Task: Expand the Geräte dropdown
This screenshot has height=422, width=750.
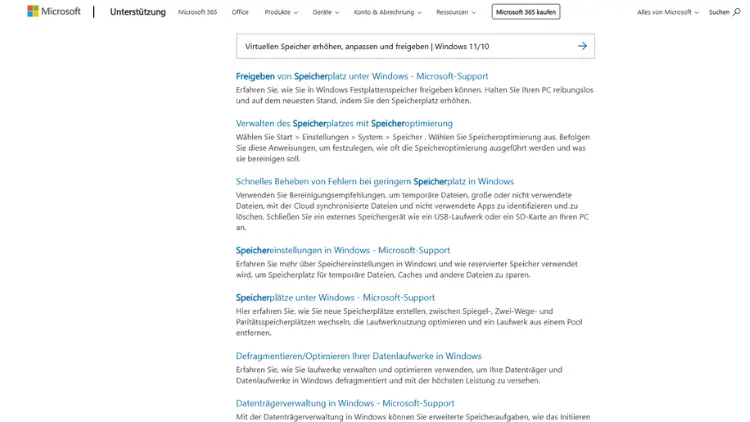Action: click(x=326, y=12)
